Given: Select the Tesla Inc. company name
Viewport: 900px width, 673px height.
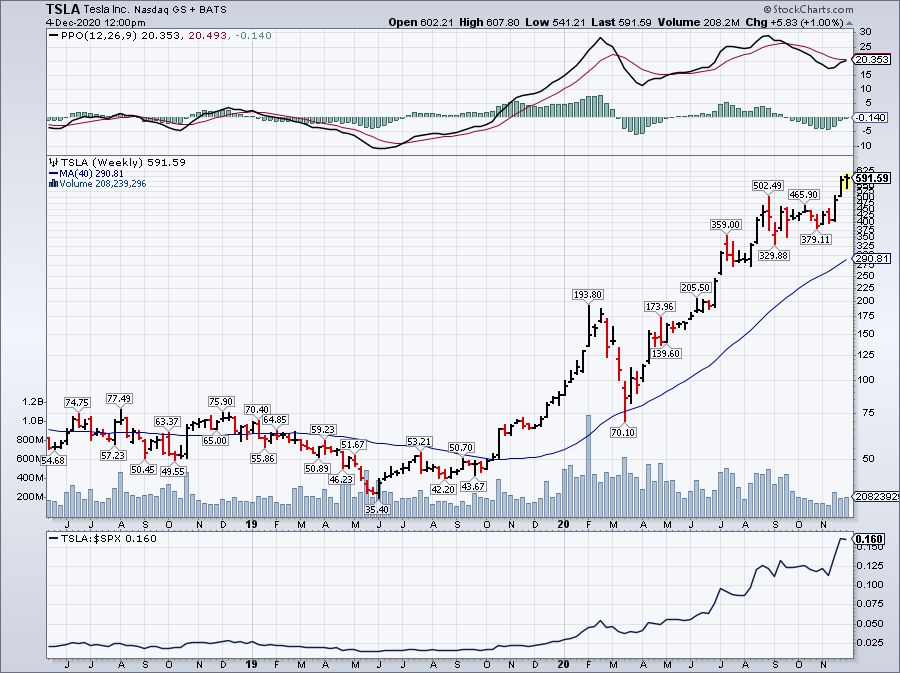Looking at the screenshot, I should pyautogui.click(x=107, y=10).
